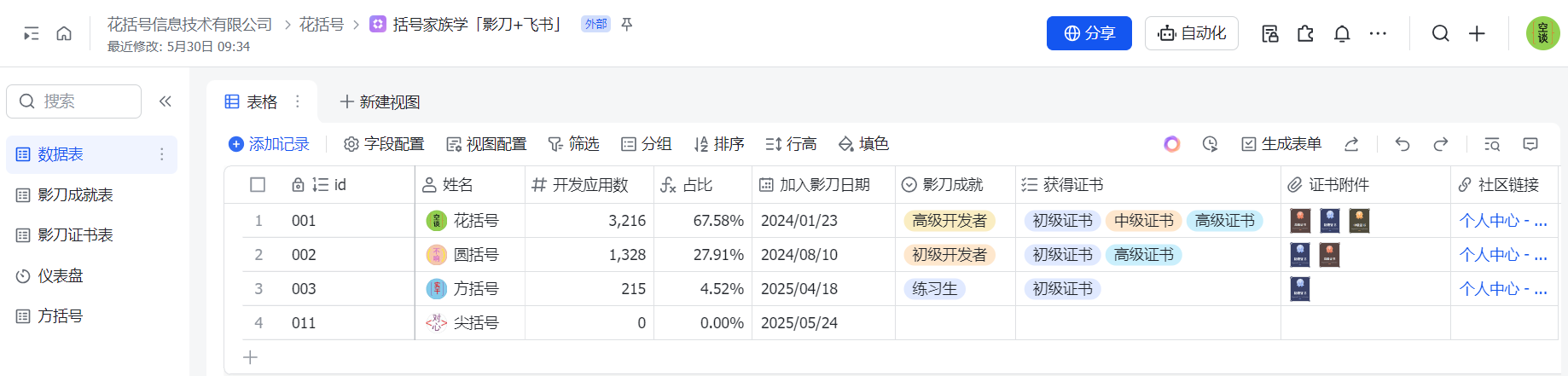Click the pin icon beside document title
Image resolution: width=1568 pixels, height=376 pixels.
[x=627, y=24]
